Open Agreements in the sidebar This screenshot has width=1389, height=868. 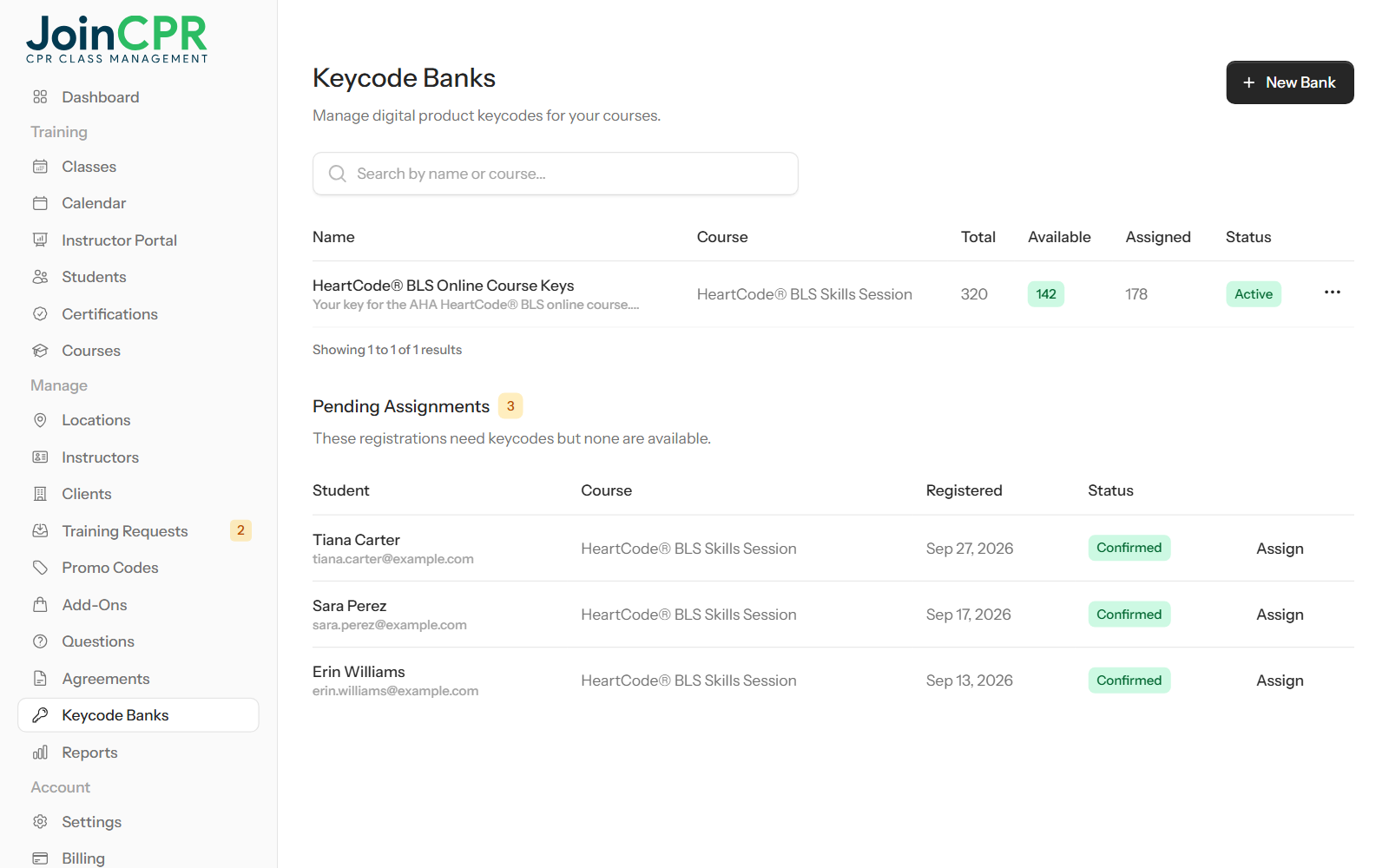[139, 679]
